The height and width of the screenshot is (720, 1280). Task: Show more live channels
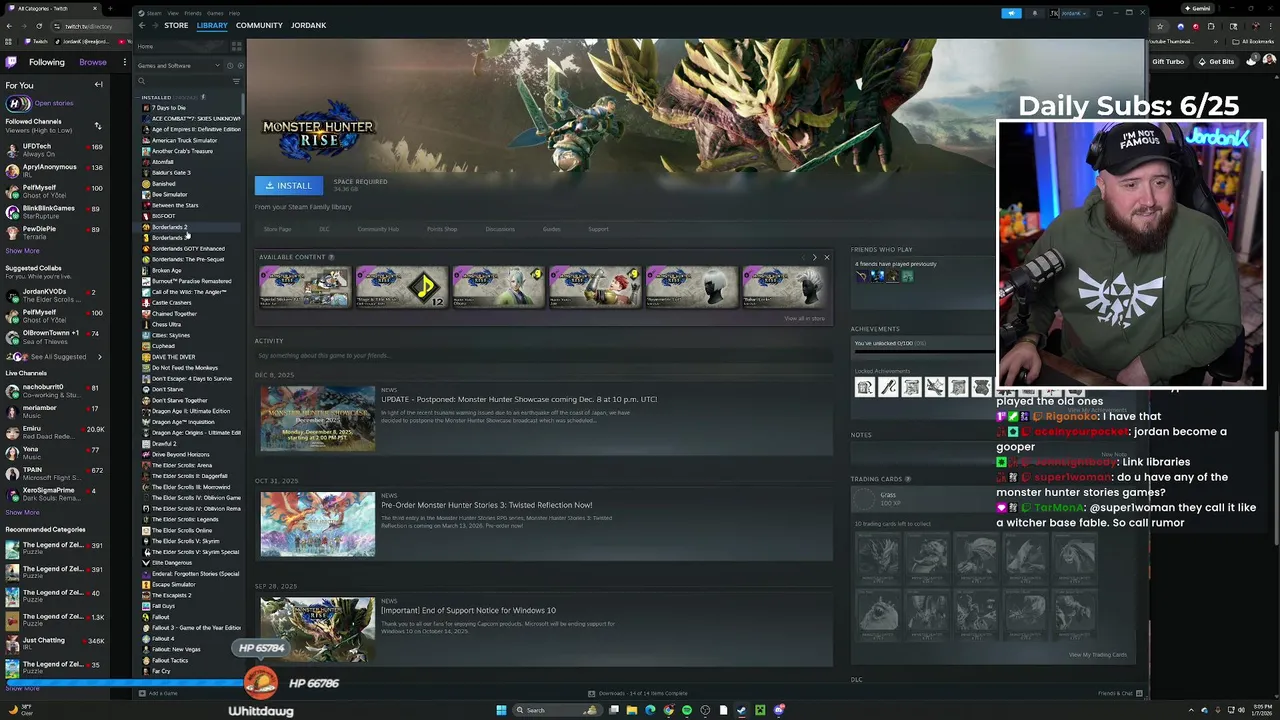pyautogui.click(x=22, y=513)
